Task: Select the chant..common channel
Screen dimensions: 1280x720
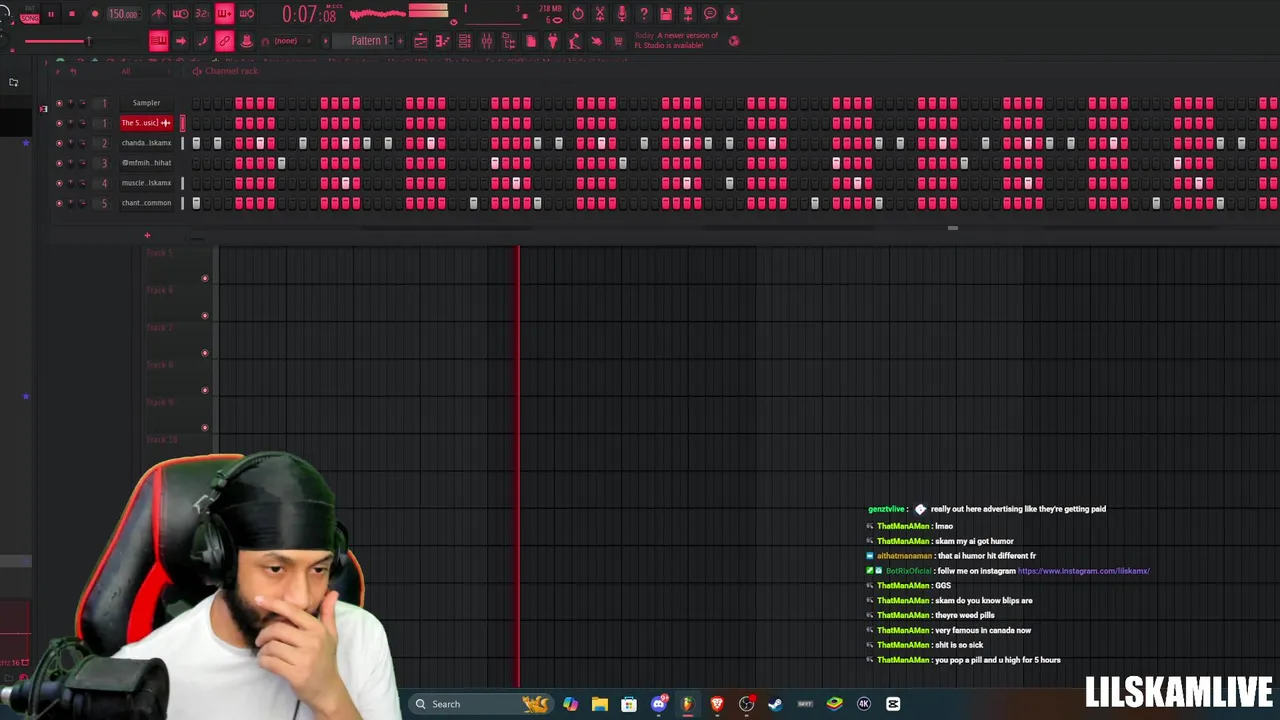Action: (x=146, y=203)
